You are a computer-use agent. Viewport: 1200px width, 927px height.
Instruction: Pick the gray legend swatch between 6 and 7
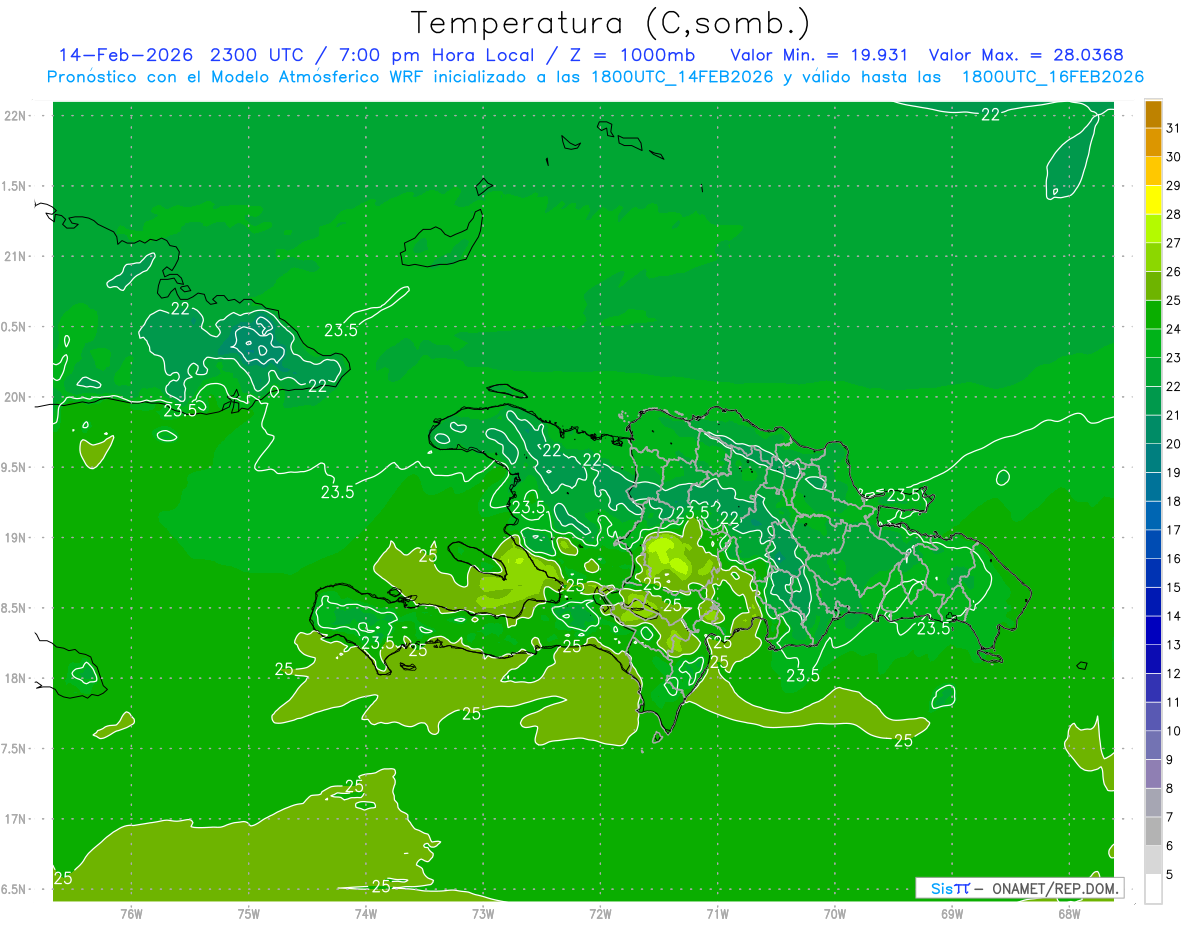point(1153,832)
